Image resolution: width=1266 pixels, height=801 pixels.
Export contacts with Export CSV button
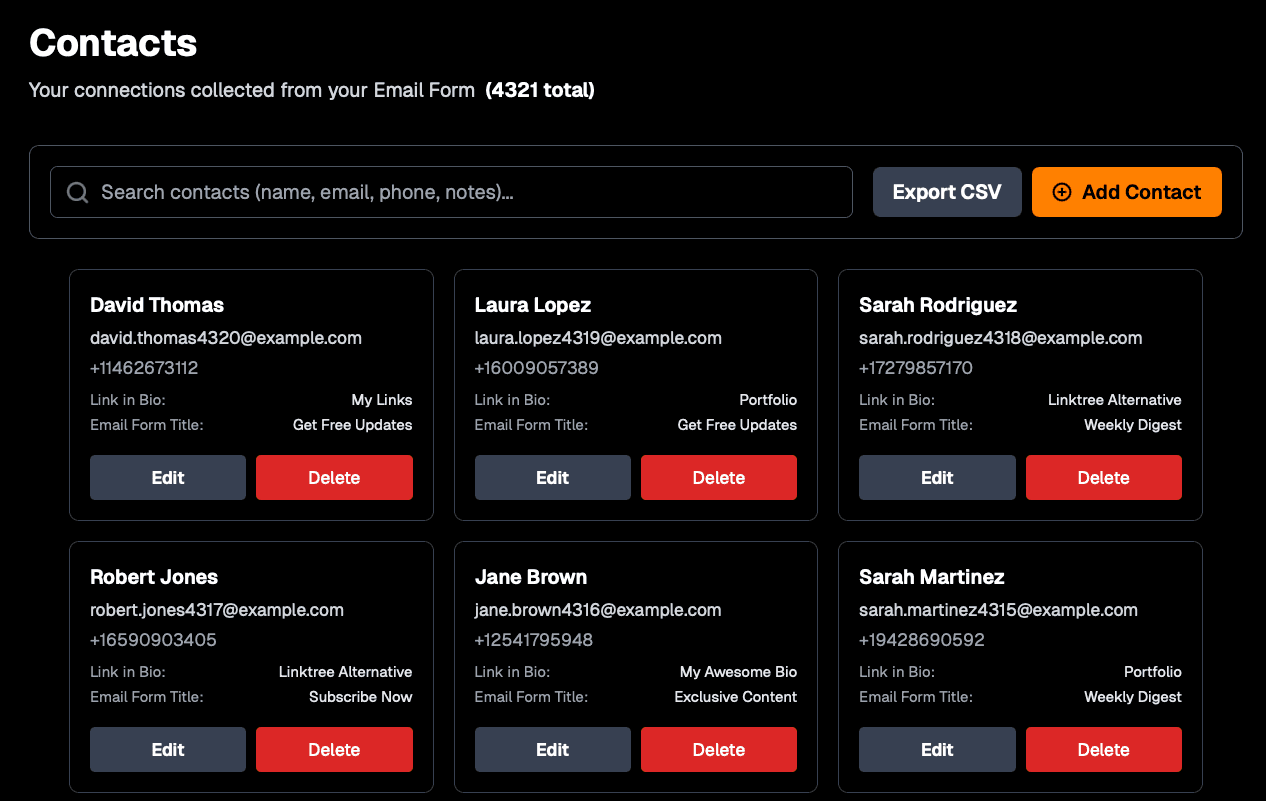click(947, 192)
